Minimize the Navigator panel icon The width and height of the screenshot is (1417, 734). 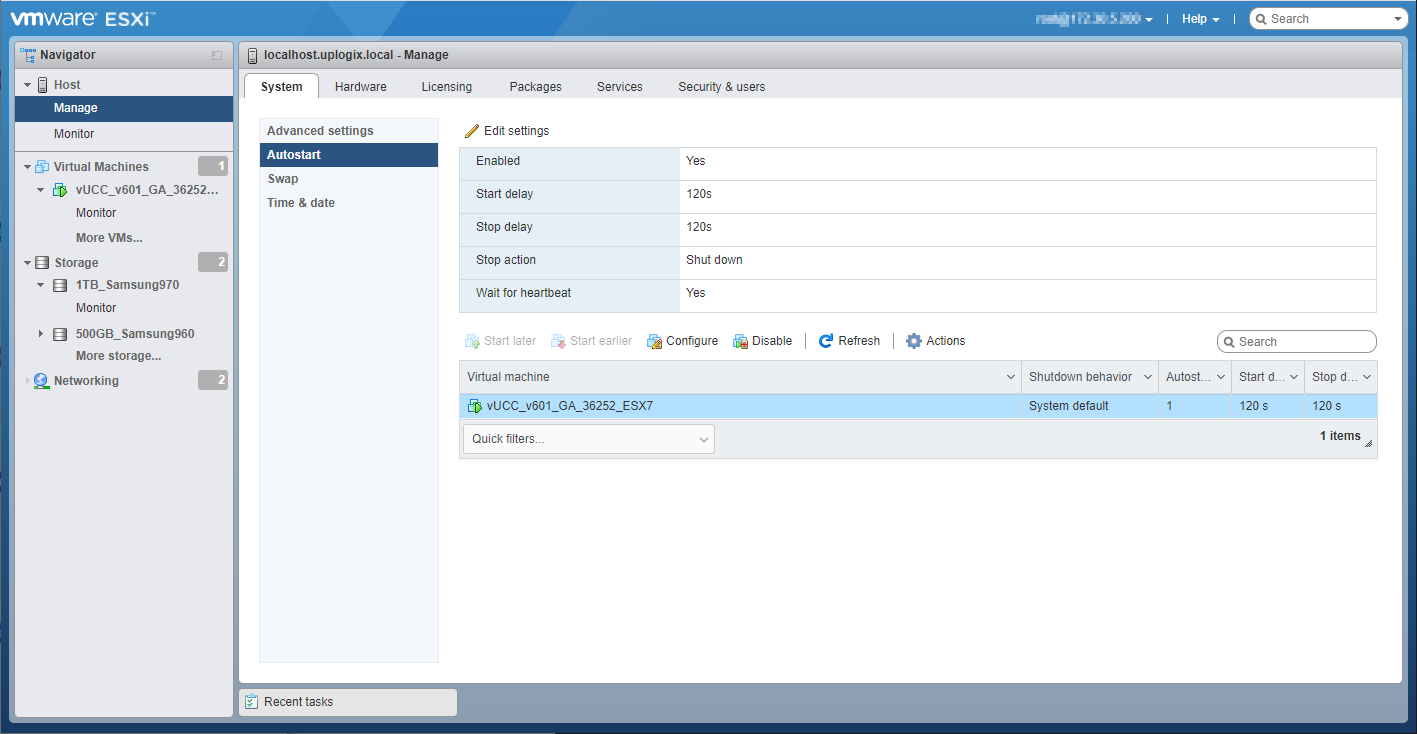coord(217,56)
